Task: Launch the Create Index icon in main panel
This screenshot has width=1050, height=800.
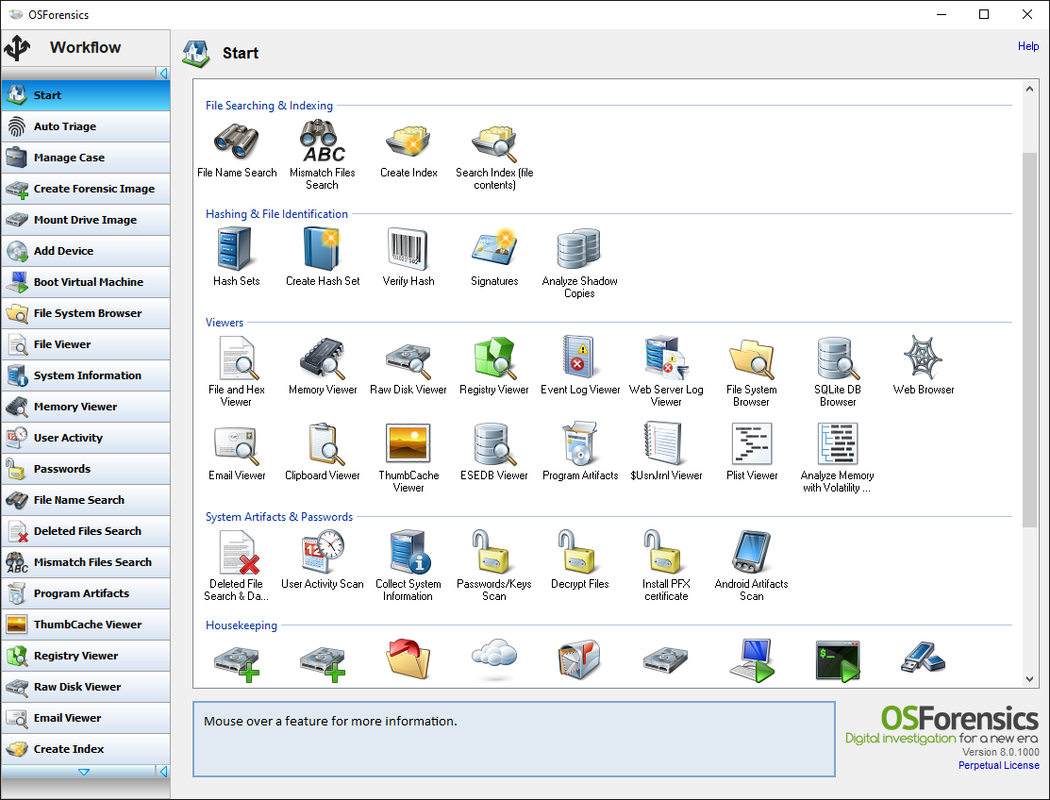Action: coord(408,141)
